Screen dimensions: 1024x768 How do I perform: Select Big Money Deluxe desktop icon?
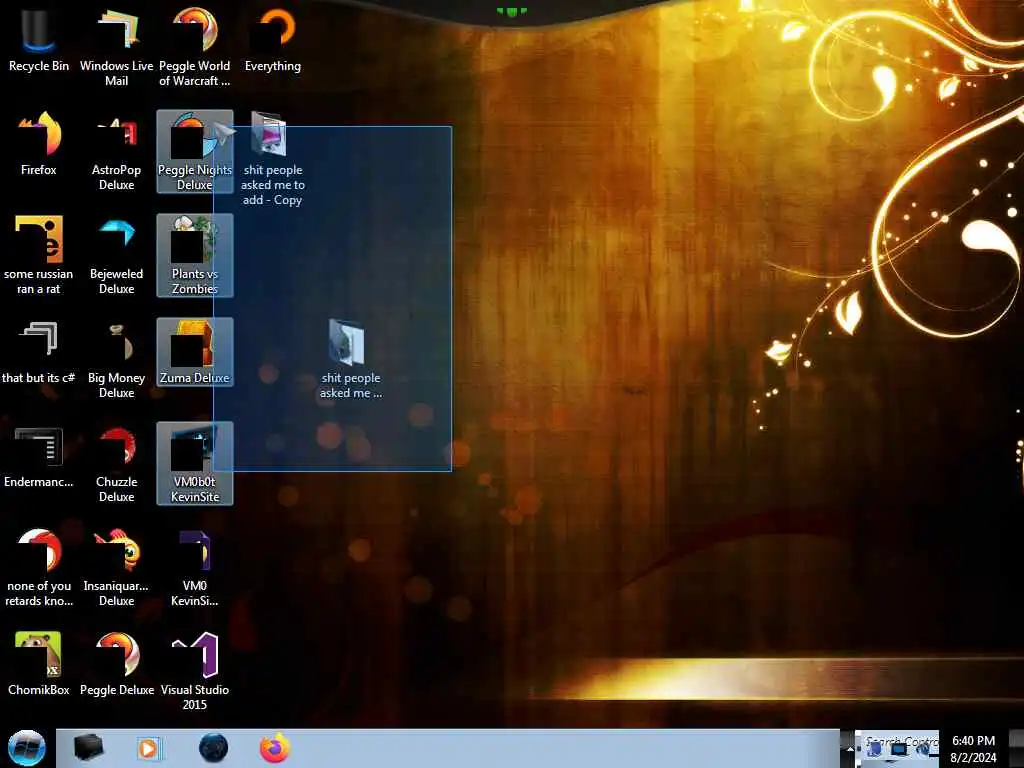116,359
